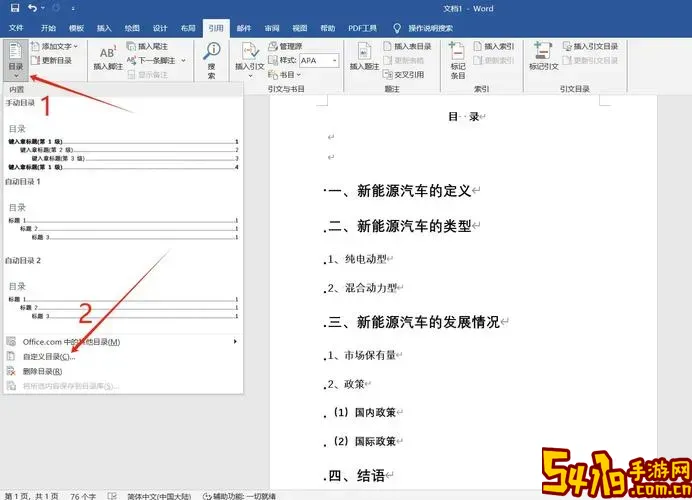Choose 删除目录(R) menu item
This screenshot has height=500, width=692.
pyautogui.click(x=123, y=371)
